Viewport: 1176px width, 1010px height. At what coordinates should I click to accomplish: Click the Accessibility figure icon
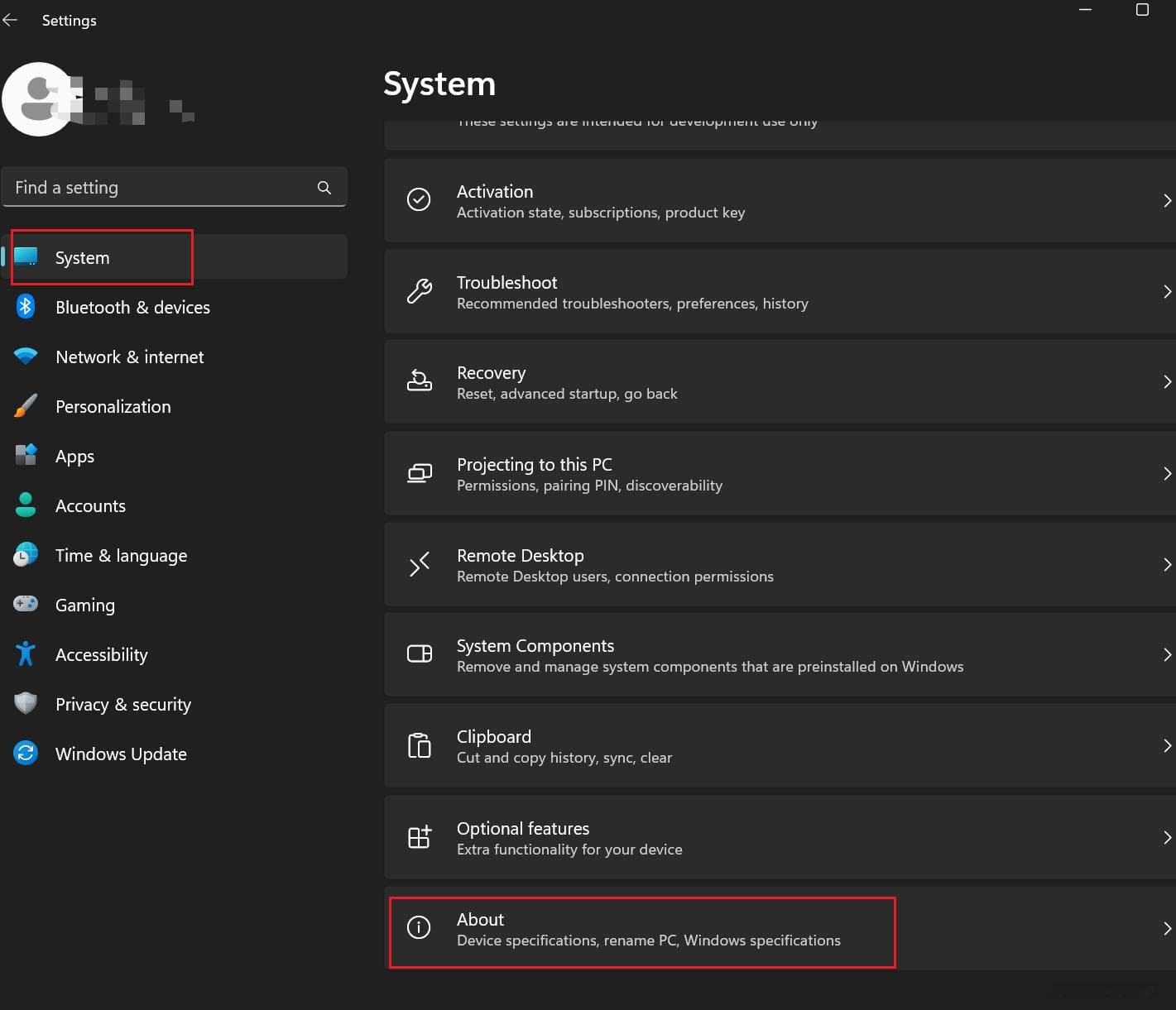point(26,653)
